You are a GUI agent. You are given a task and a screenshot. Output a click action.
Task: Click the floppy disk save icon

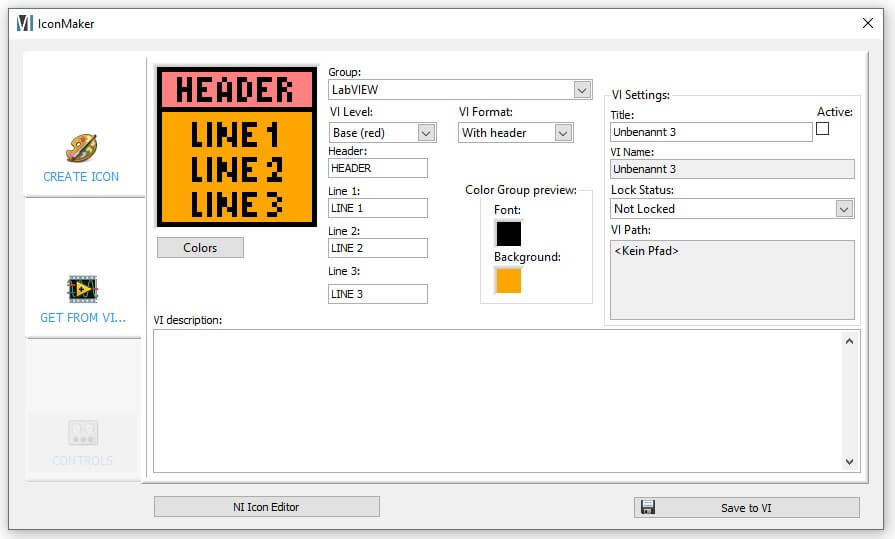coord(648,507)
